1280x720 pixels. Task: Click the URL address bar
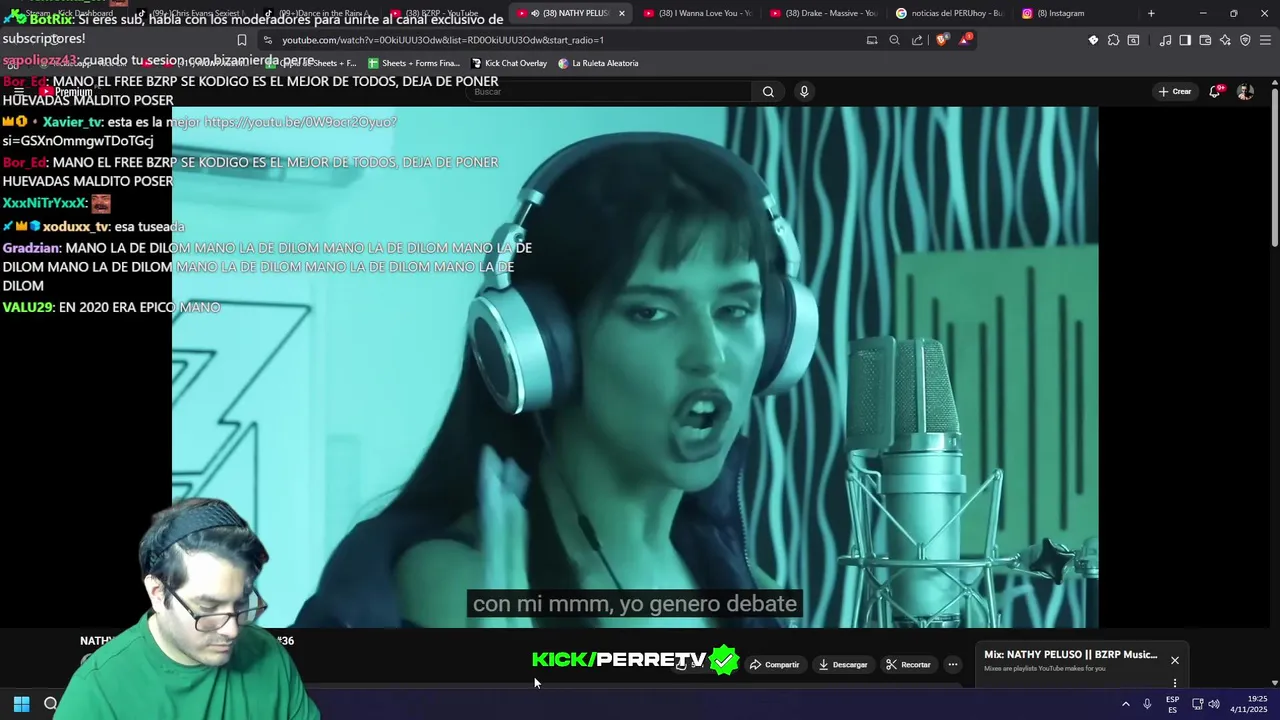tap(560, 40)
